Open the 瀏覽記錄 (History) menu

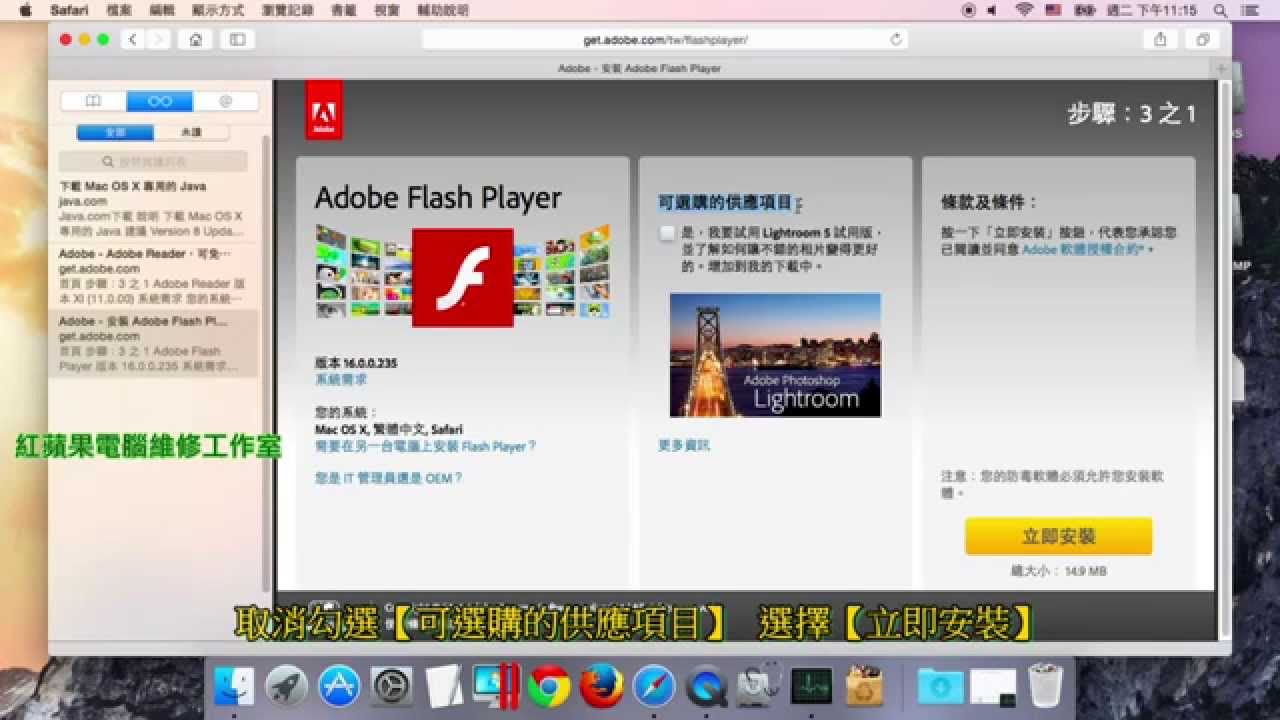click(x=285, y=10)
